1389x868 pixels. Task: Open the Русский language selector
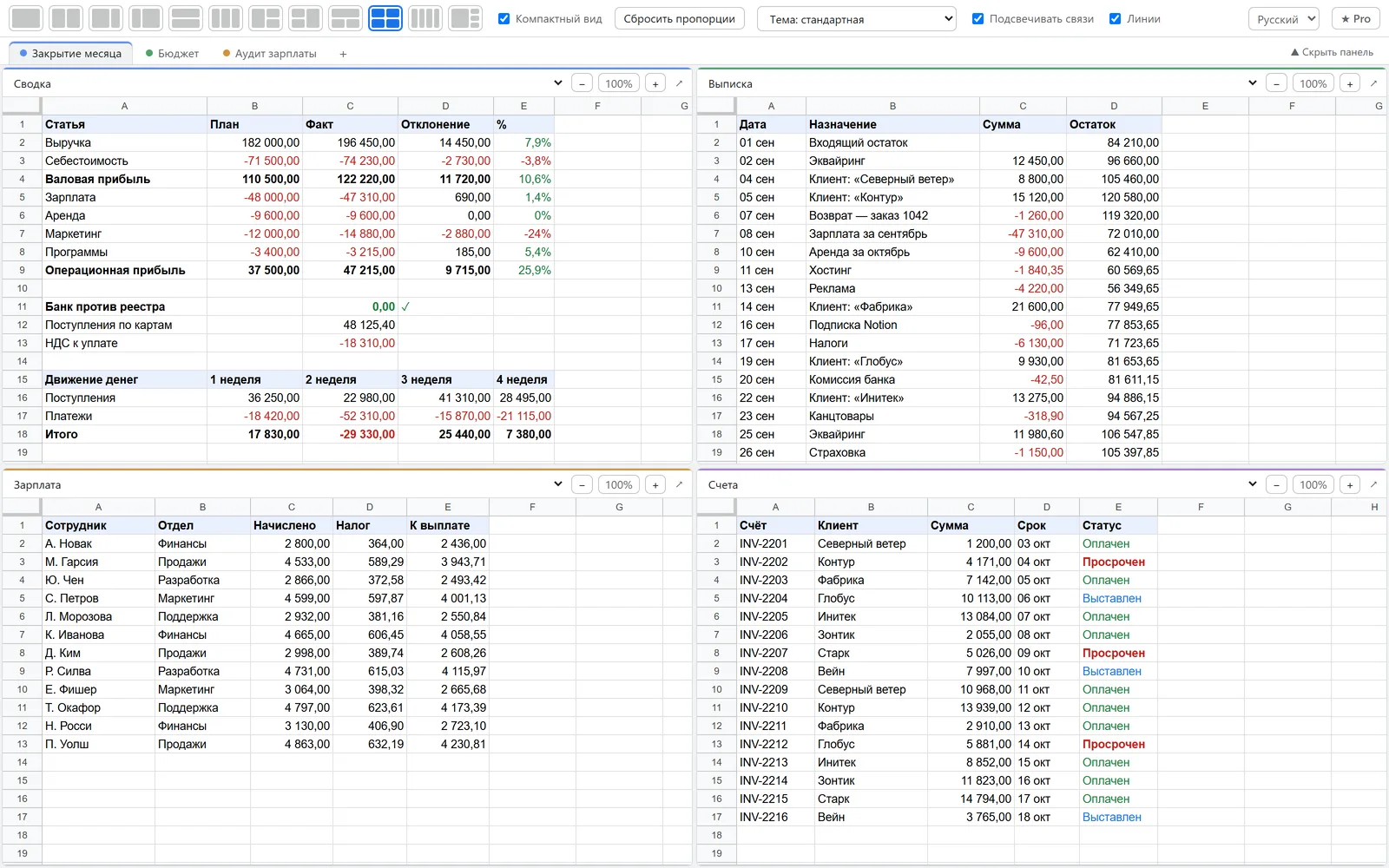(1283, 19)
